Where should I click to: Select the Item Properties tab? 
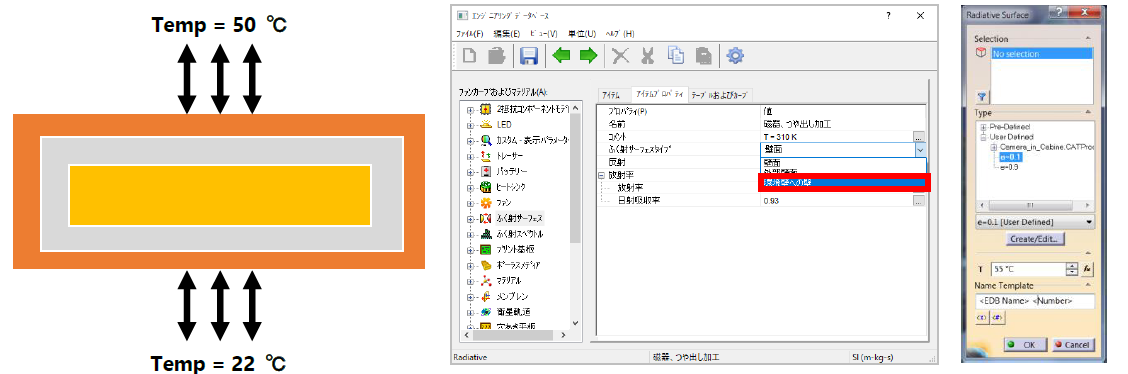pos(659,94)
